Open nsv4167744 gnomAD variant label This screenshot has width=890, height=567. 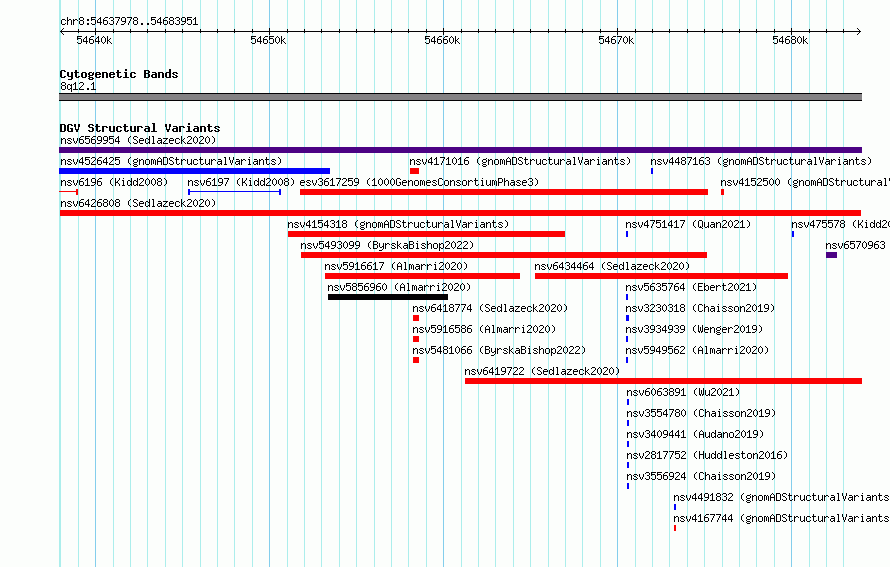click(x=781, y=518)
